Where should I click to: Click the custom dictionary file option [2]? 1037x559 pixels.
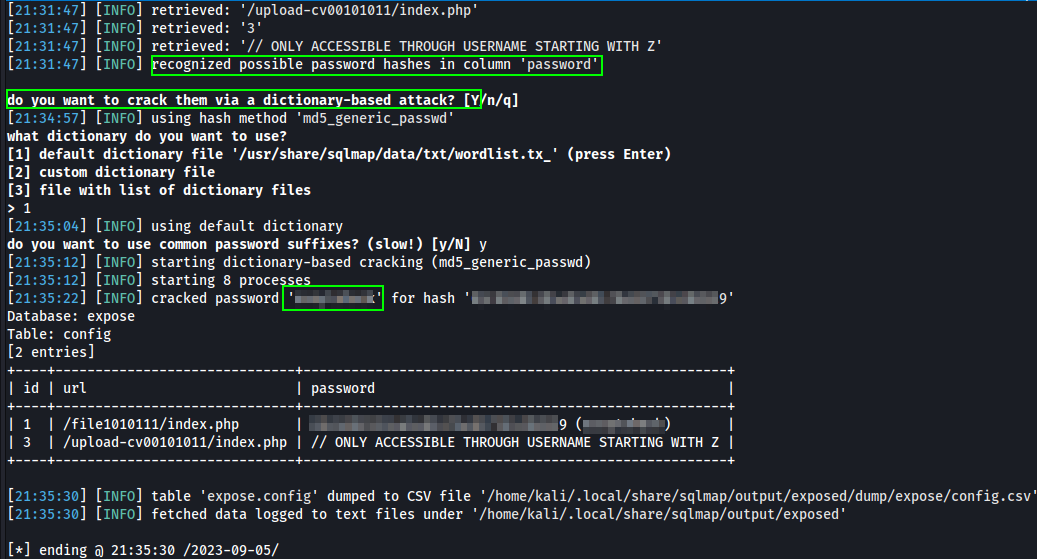click(111, 172)
